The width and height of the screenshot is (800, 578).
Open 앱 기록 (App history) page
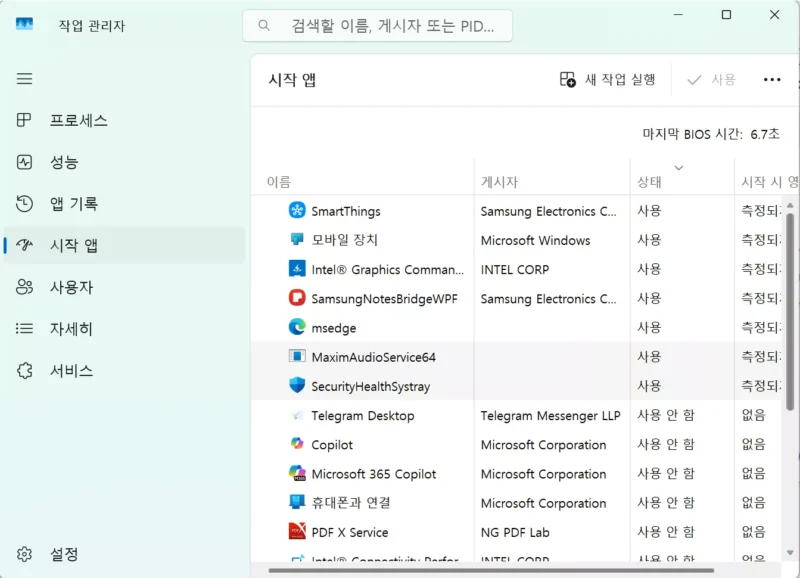click(x=124, y=204)
